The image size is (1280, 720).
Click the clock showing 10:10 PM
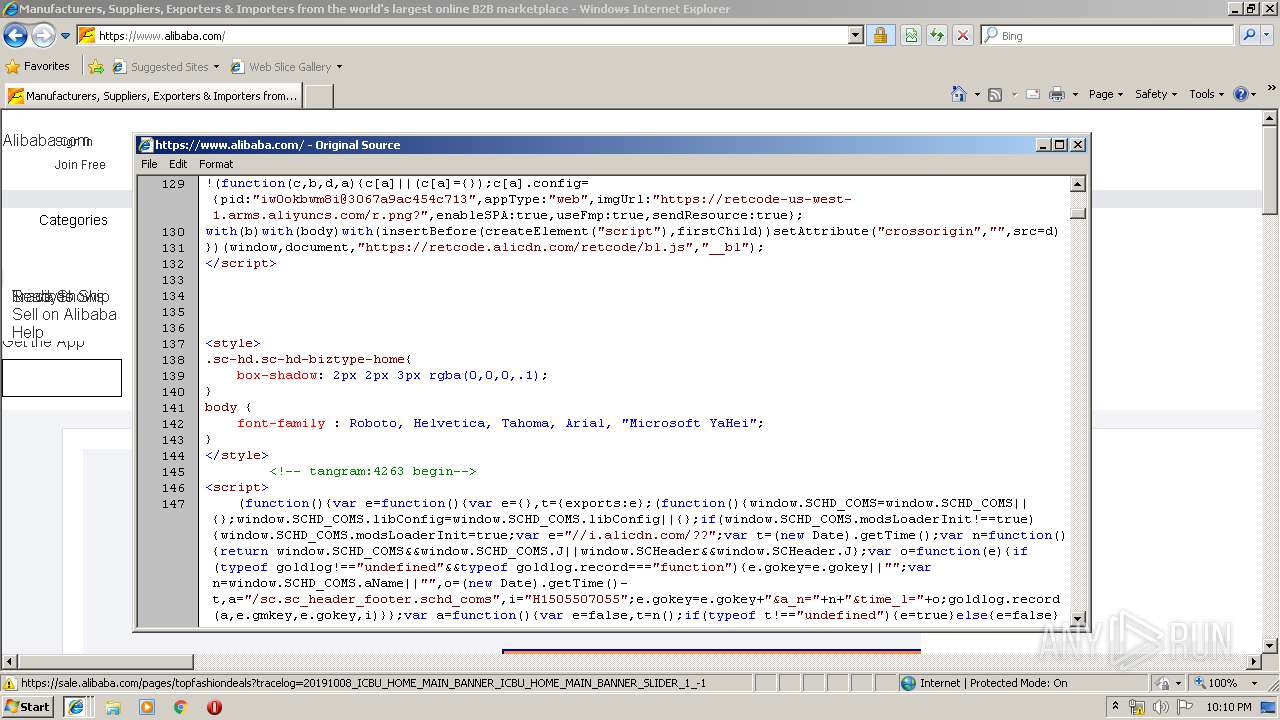point(1229,707)
